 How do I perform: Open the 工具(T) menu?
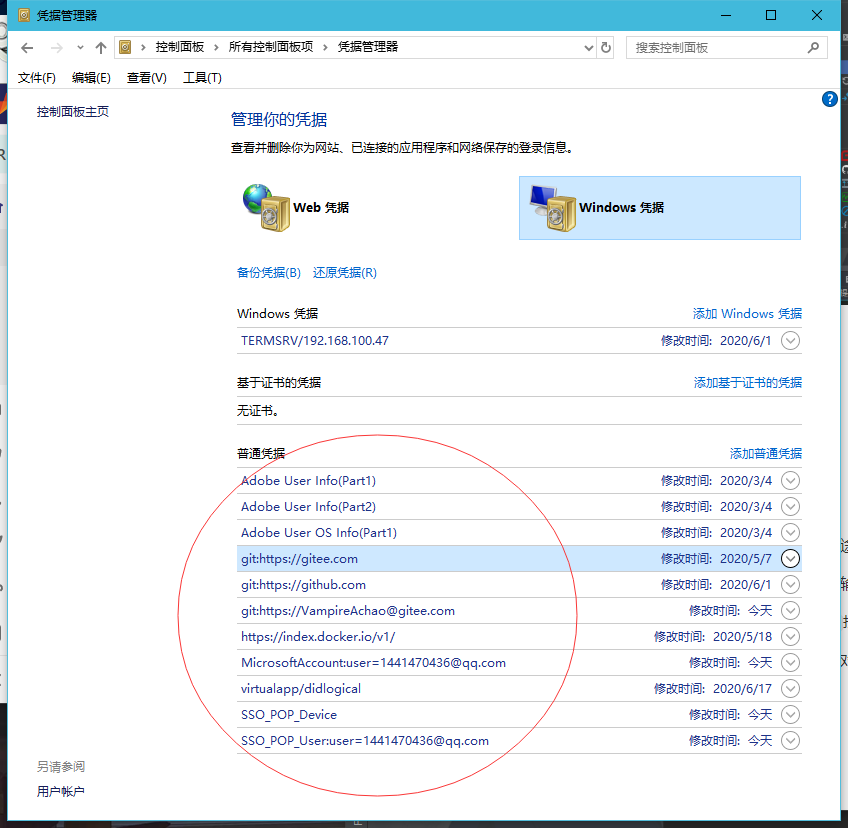(x=202, y=78)
